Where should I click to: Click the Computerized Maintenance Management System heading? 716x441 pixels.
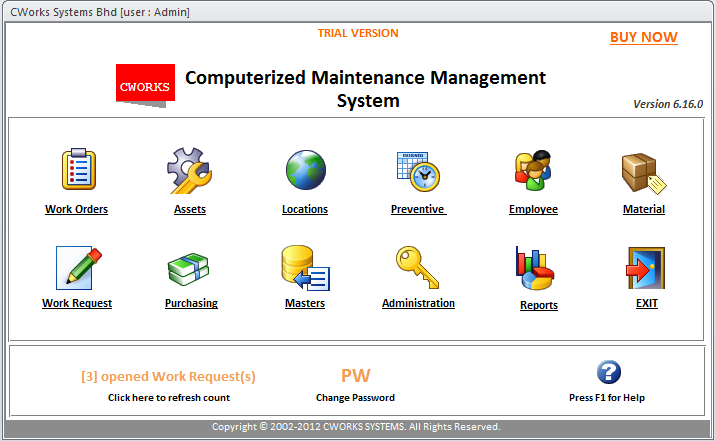coord(366,89)
